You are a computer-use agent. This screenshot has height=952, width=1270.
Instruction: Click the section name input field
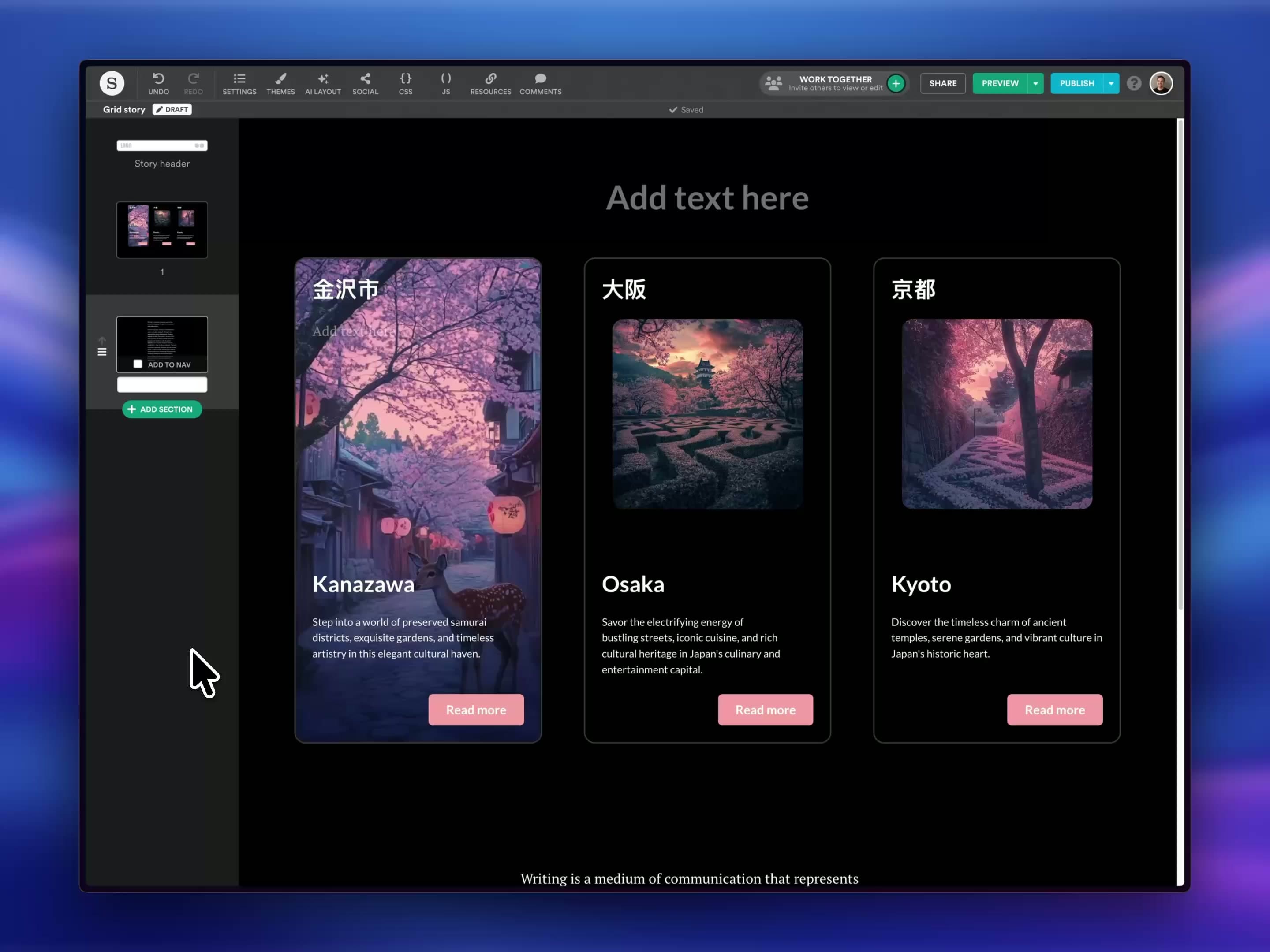click(162, 384)
